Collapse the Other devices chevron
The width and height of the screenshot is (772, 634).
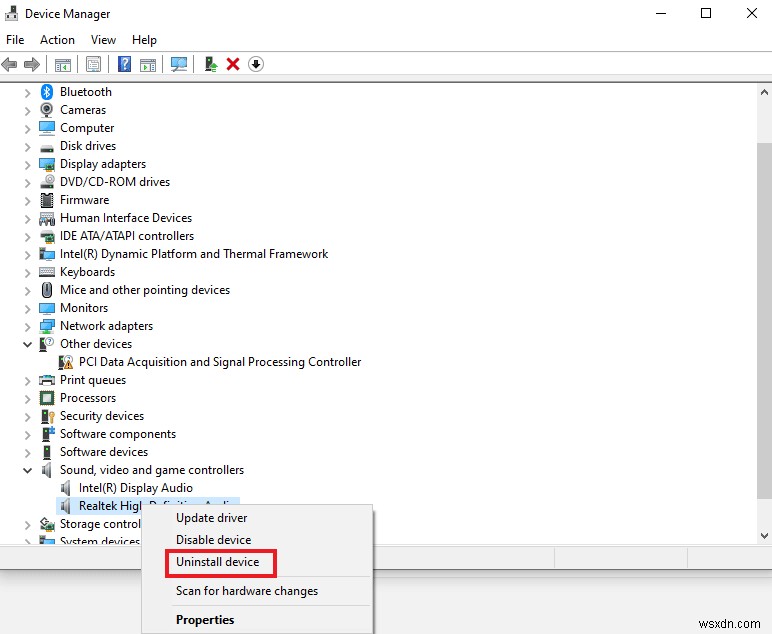tap(28, 344)
